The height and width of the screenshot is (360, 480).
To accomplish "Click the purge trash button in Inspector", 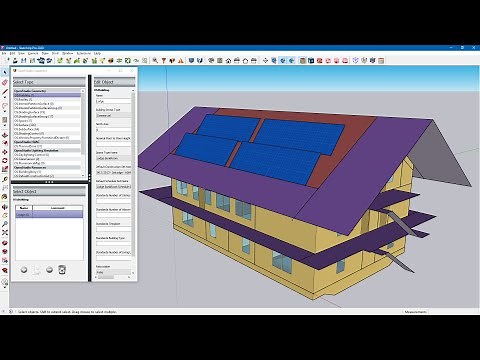I will point(62,270).
